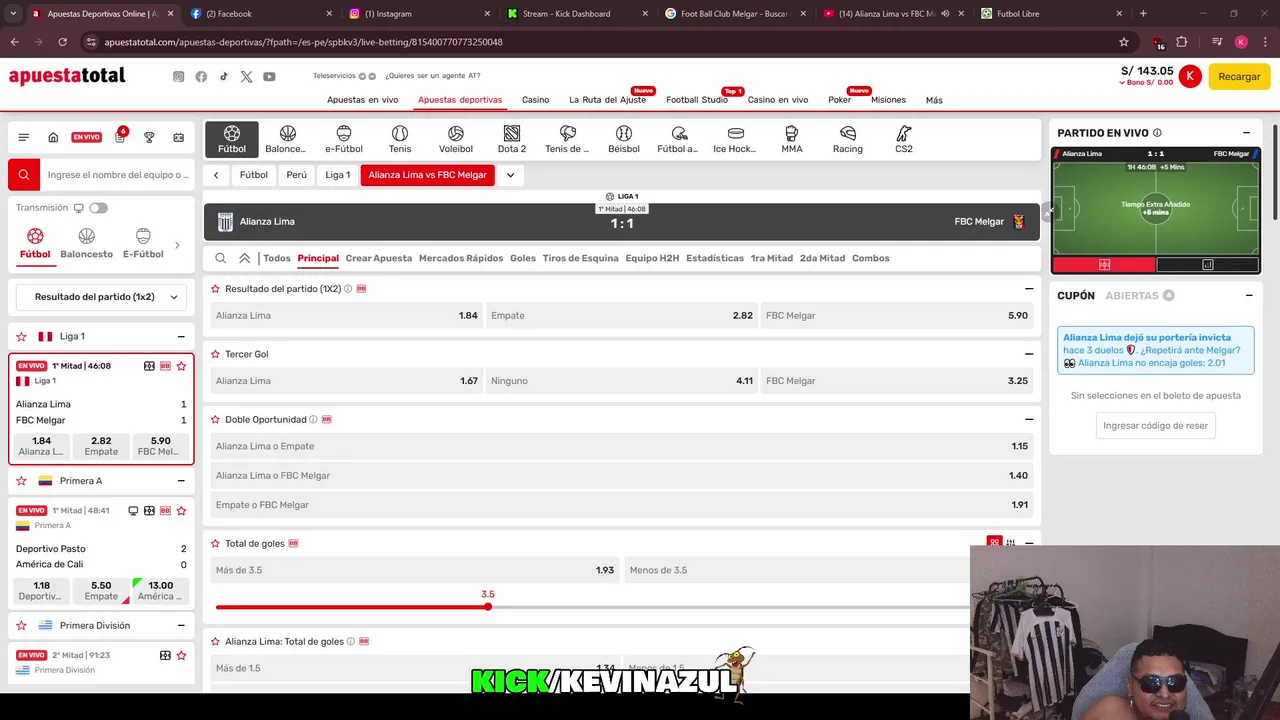Go to the home icon in sidebar
The width and height of the screenshot is (1280, 720).
pyautogui.click(x=53, y=137)
